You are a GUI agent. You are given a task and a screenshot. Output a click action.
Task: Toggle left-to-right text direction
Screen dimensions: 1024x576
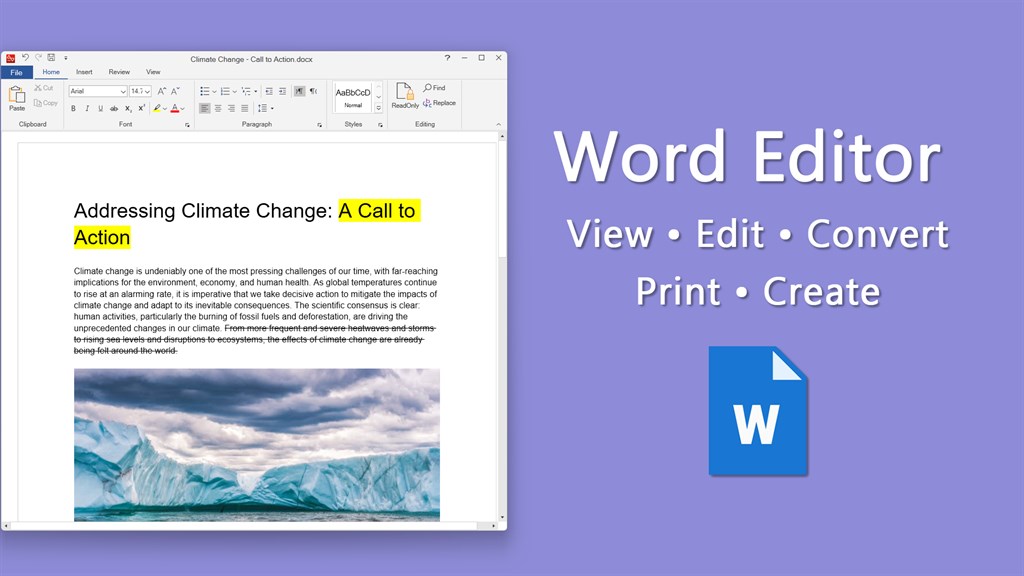click(x=299, y=91)
